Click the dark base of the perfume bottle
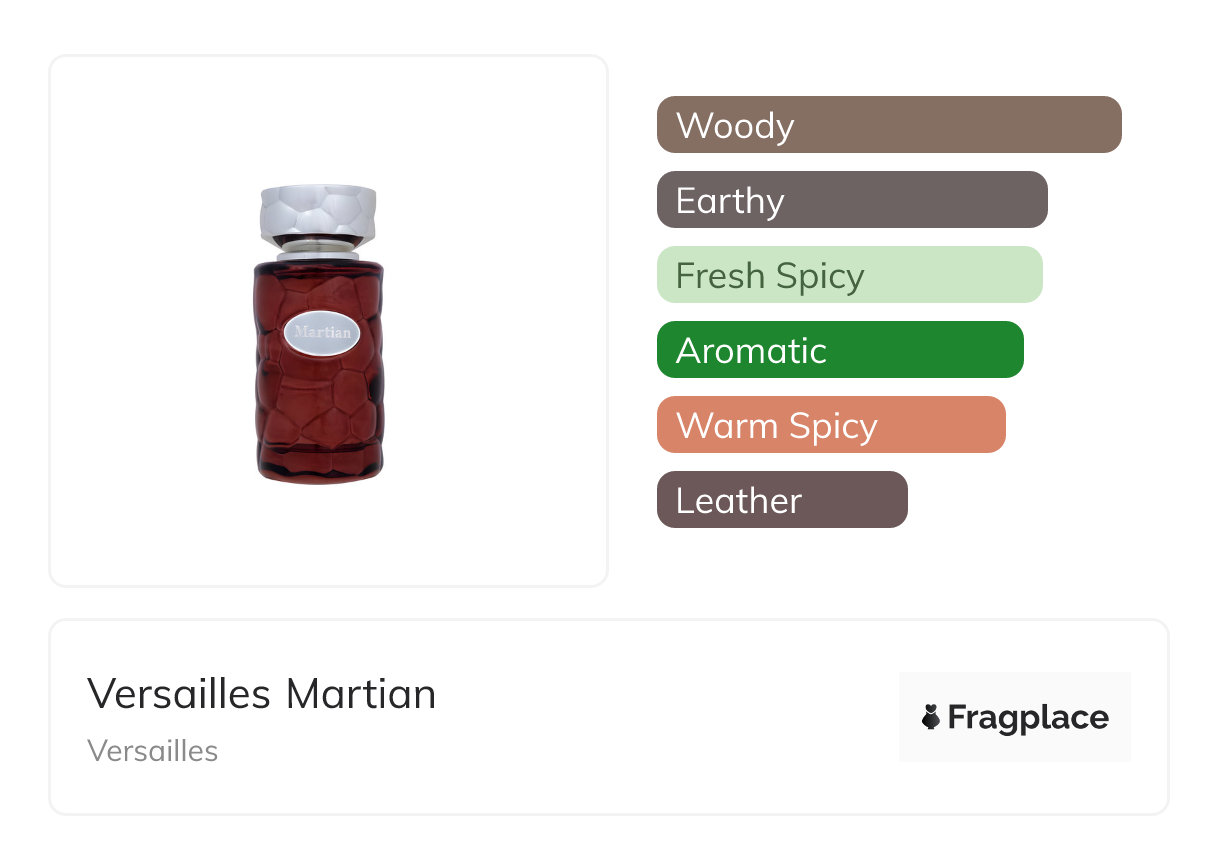Screen dimensions: 1218x864 pyautogui.click(x=318, y=466)
